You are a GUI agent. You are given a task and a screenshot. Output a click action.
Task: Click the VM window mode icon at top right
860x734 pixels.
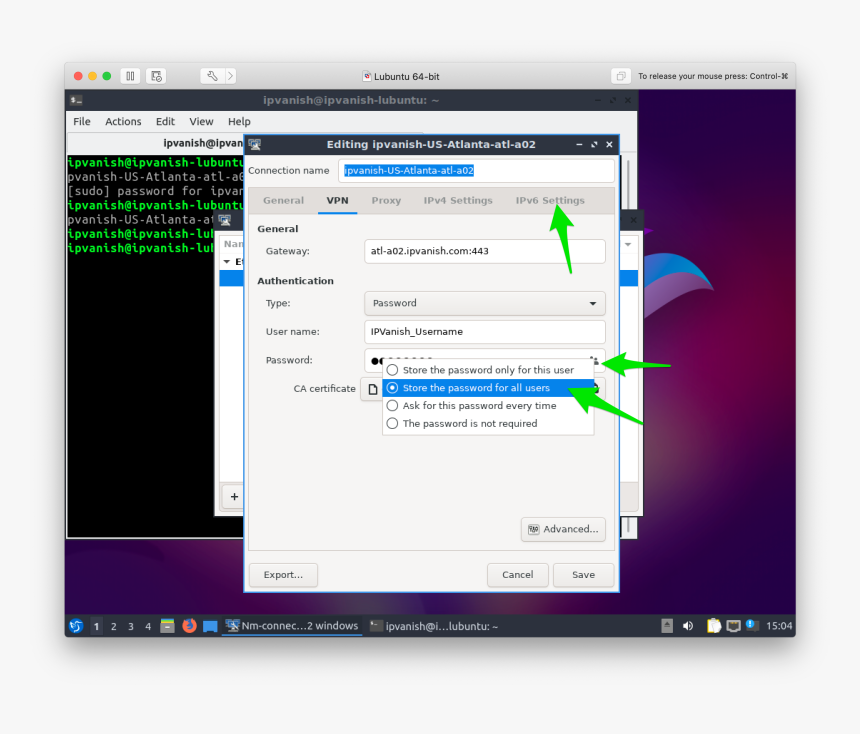click(x=621, y=76)
